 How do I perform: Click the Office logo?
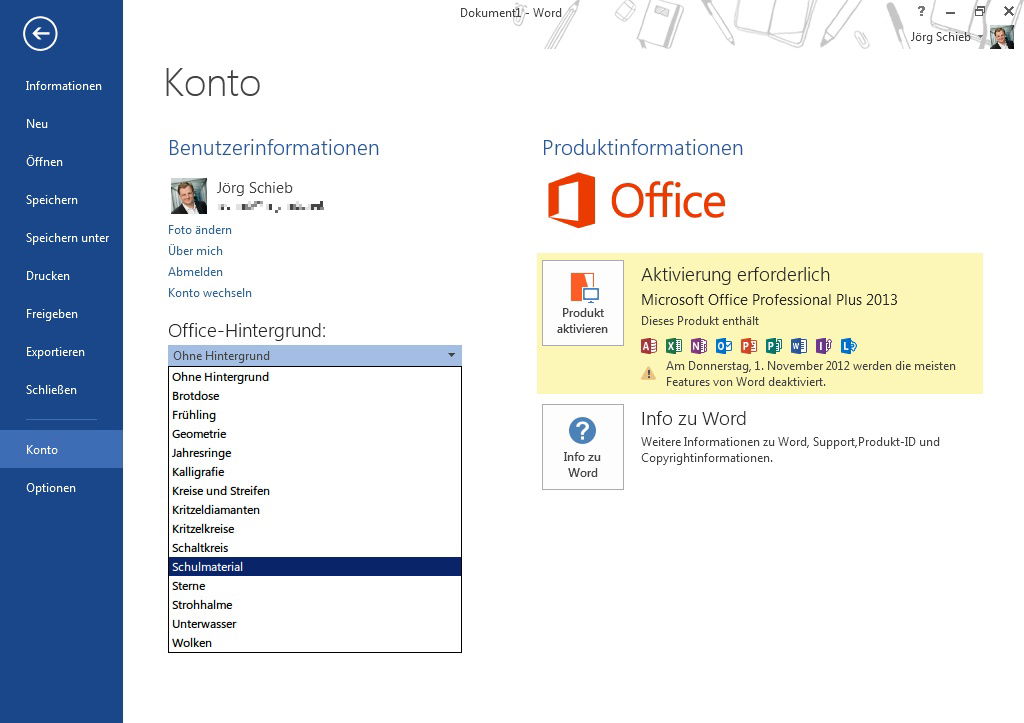(x=637, y=200)
